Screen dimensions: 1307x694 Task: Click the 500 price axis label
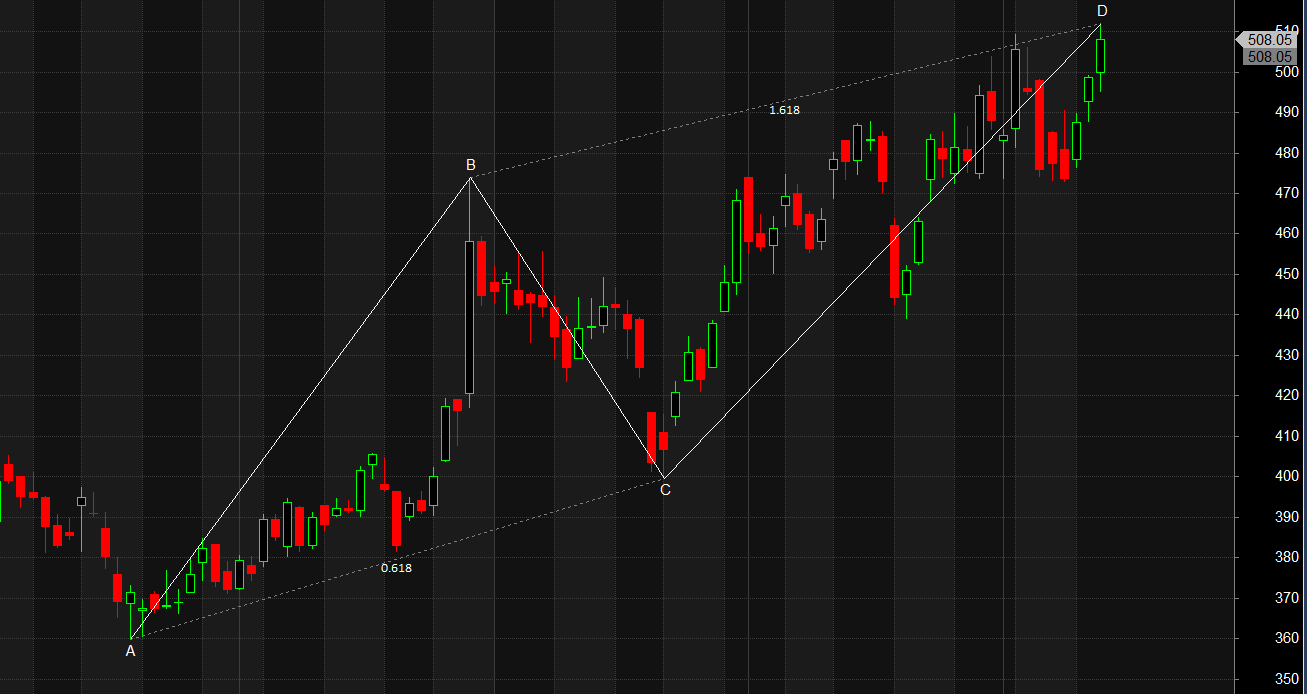click(1286, 72)
